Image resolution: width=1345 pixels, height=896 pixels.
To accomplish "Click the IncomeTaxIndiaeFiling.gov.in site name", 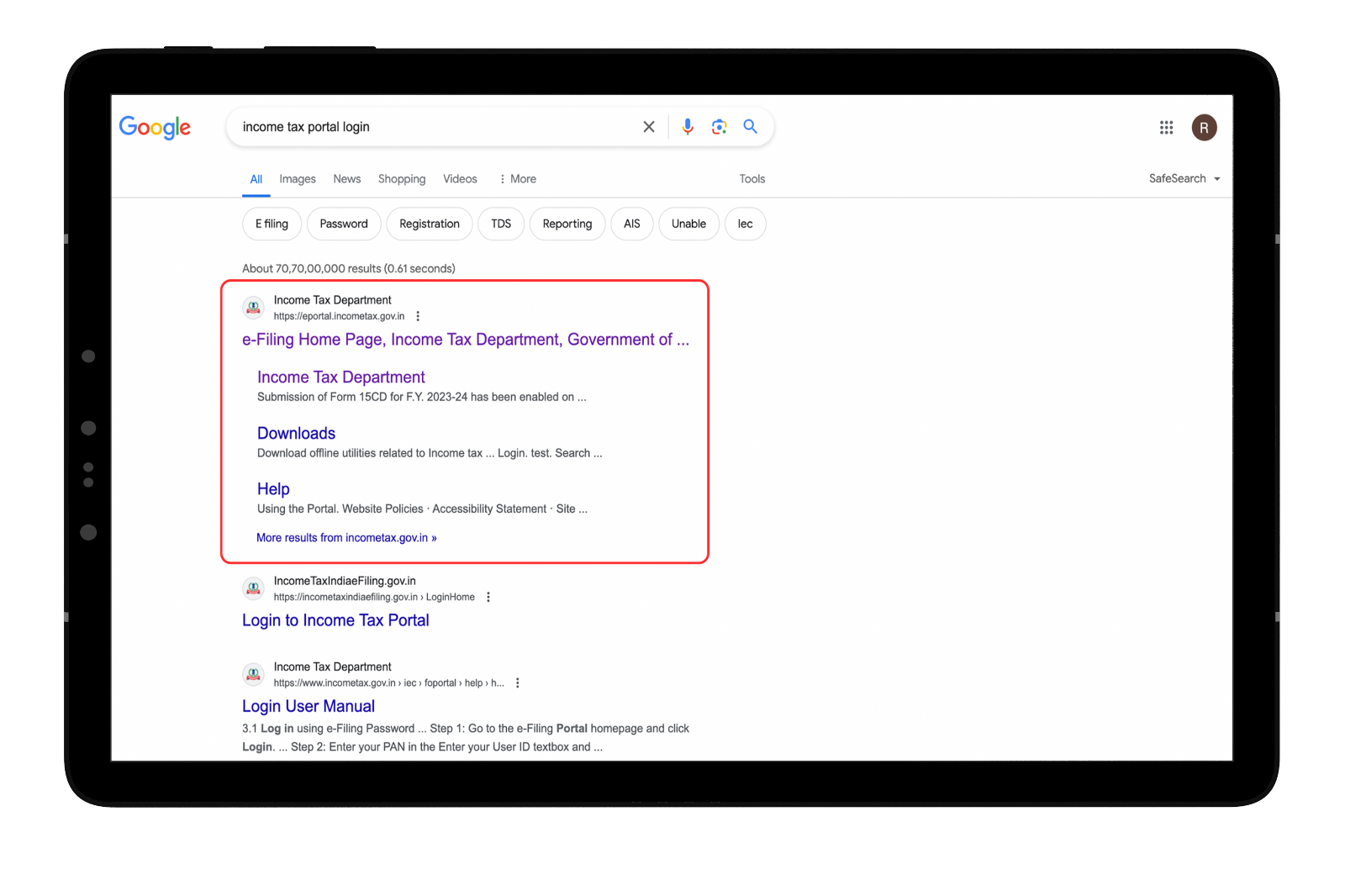I will click(345, 581).
